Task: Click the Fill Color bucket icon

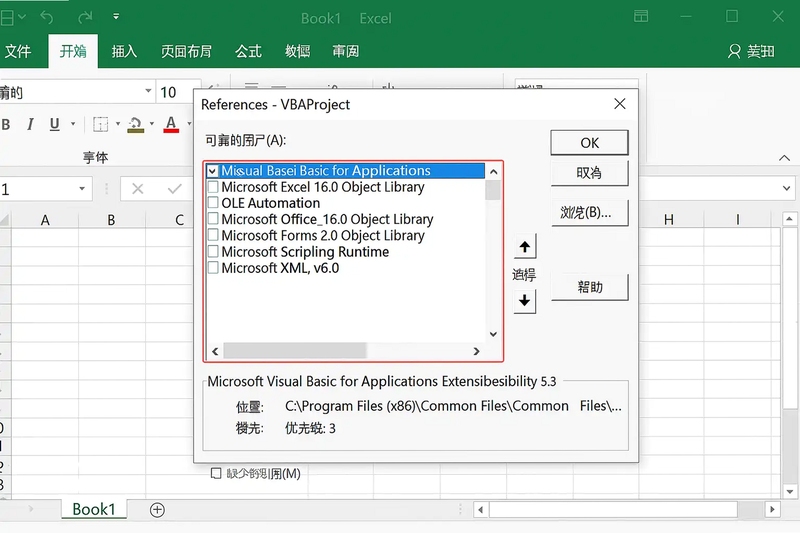Action: 136,124
